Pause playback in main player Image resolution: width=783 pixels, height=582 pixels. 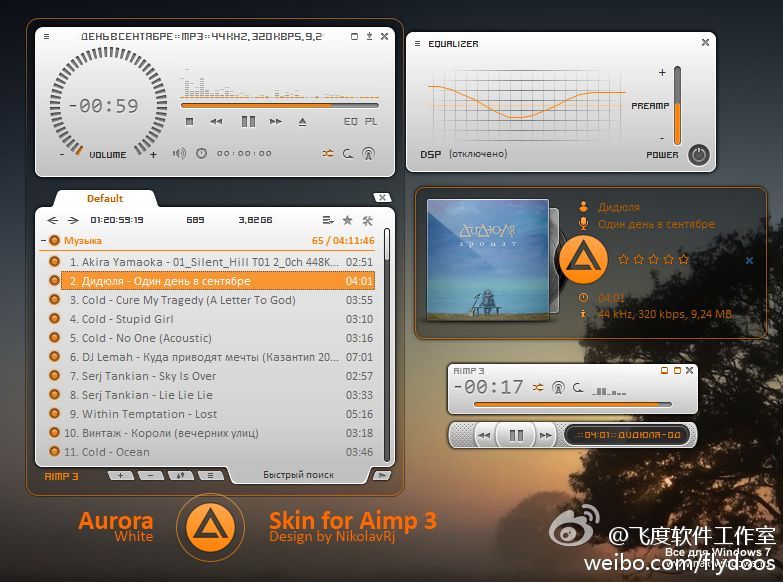[248, 121]
